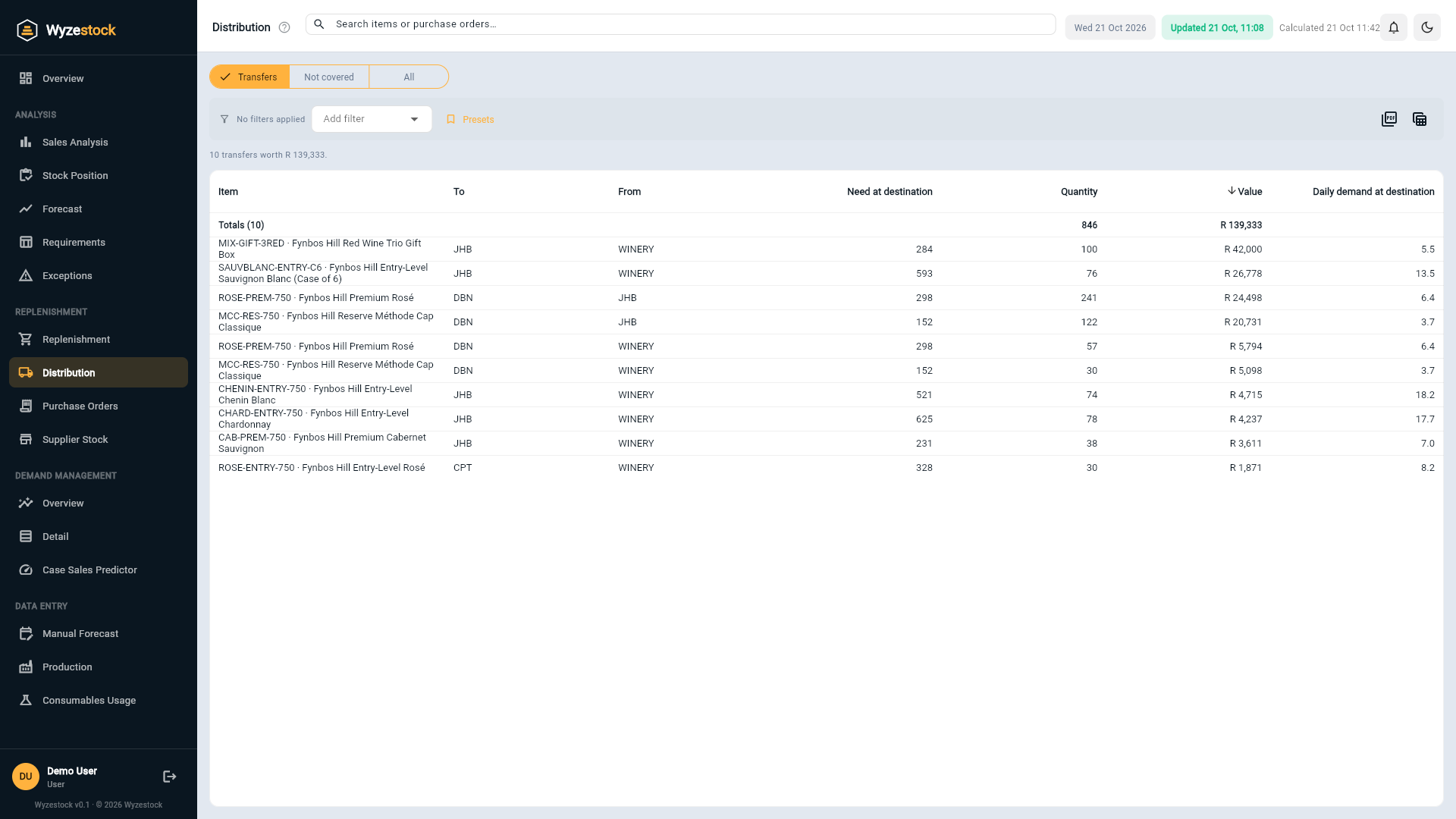The width and height of the screenshot is (1456, 819).
Task: Open Stock Position page
Action: (x=99, y=175)
